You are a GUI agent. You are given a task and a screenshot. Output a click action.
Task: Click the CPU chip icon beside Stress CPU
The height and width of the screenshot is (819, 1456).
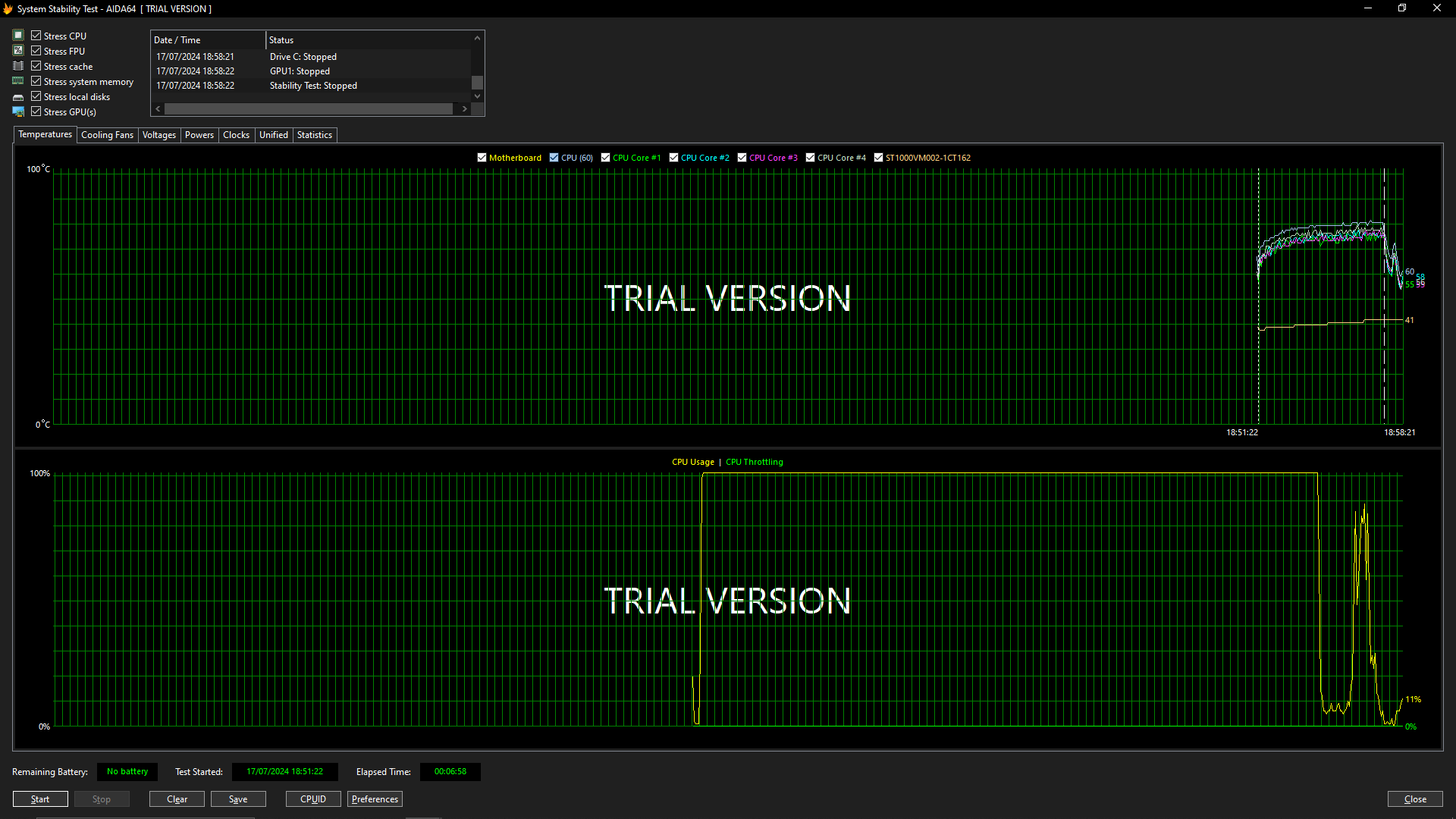pos(18,36)
